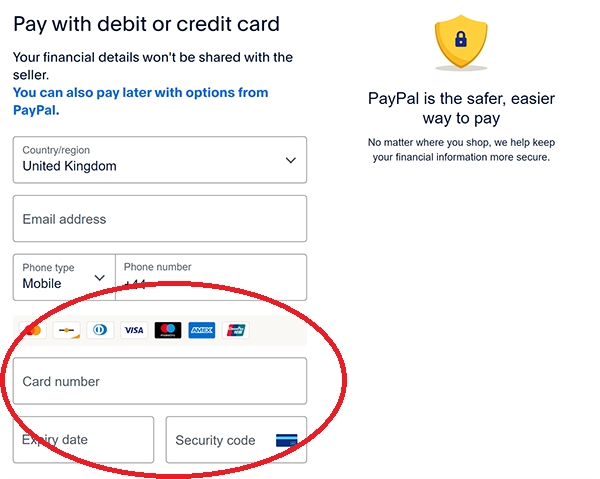
Task: Click the Diners Club card logo
Action: (x=100, y=330)
